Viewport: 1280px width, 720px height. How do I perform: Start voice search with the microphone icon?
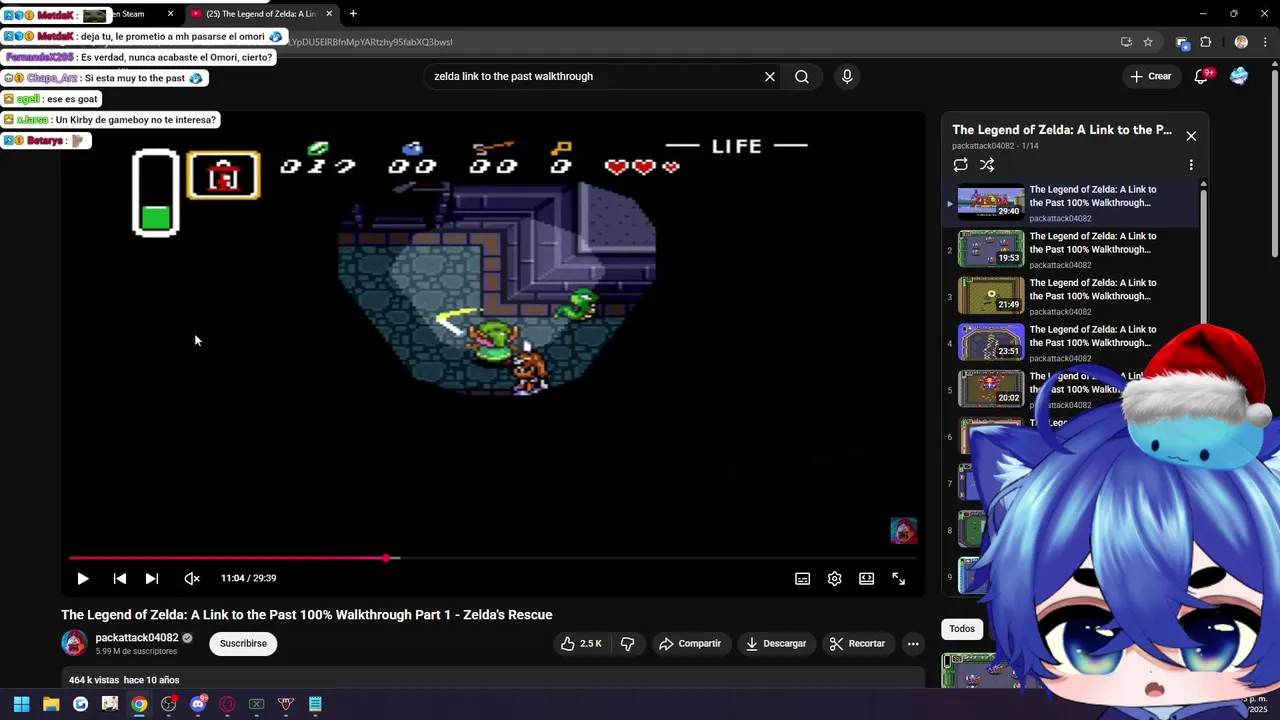tap(847, 76)
